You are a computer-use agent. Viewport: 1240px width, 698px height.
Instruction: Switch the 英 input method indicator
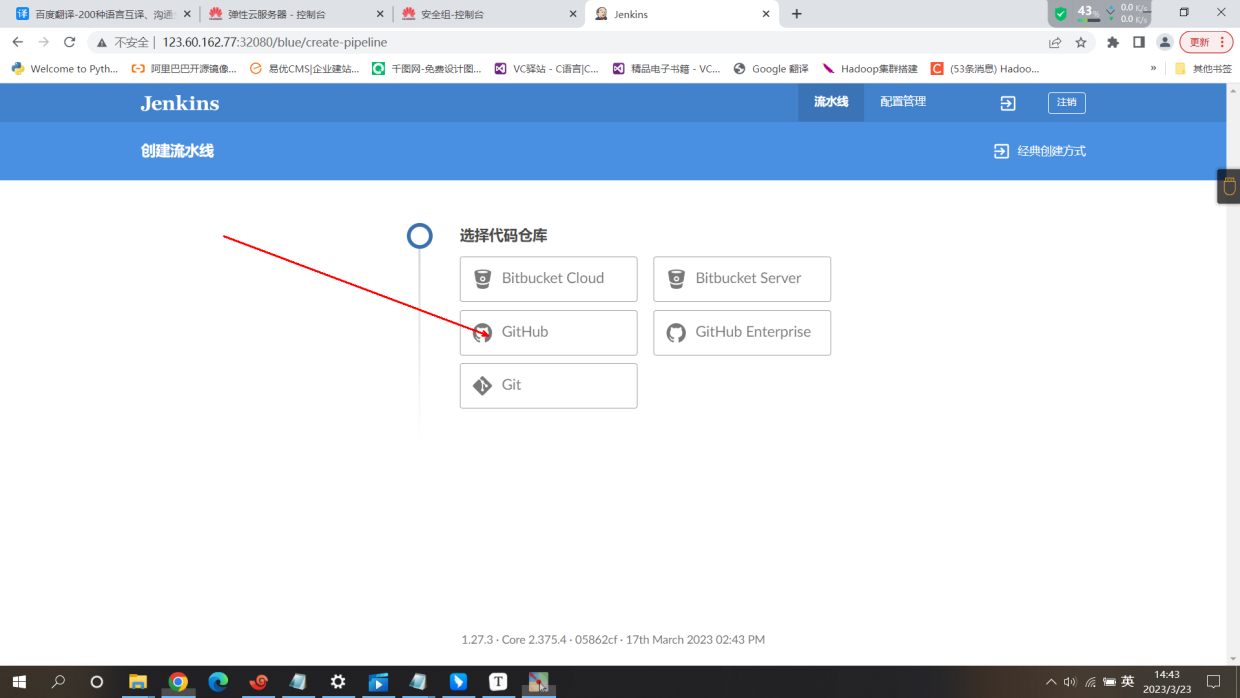pos(1128,682)
